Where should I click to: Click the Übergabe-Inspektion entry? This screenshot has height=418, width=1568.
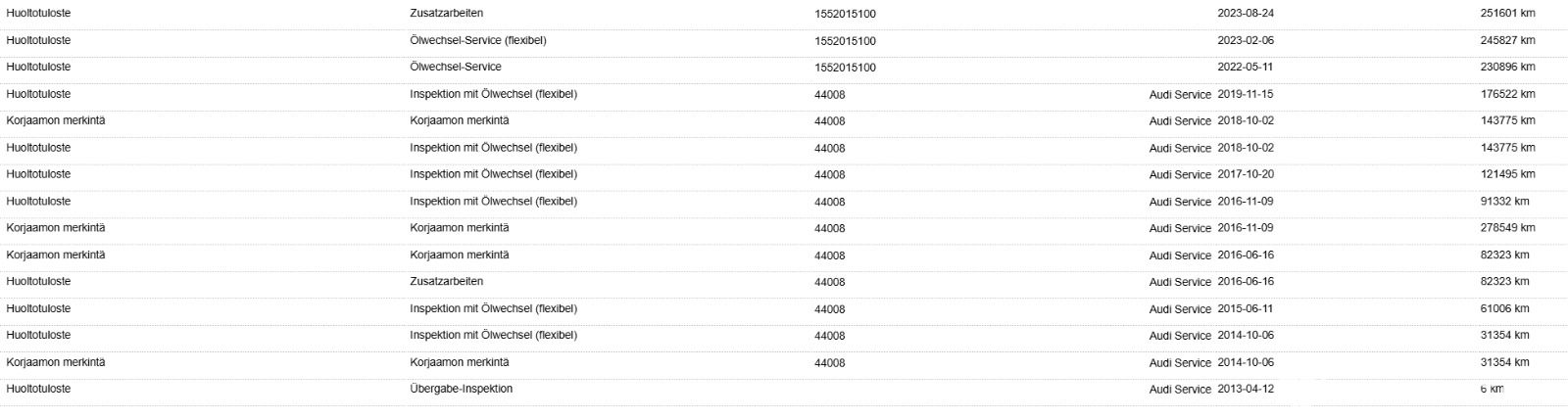[461, 389]
